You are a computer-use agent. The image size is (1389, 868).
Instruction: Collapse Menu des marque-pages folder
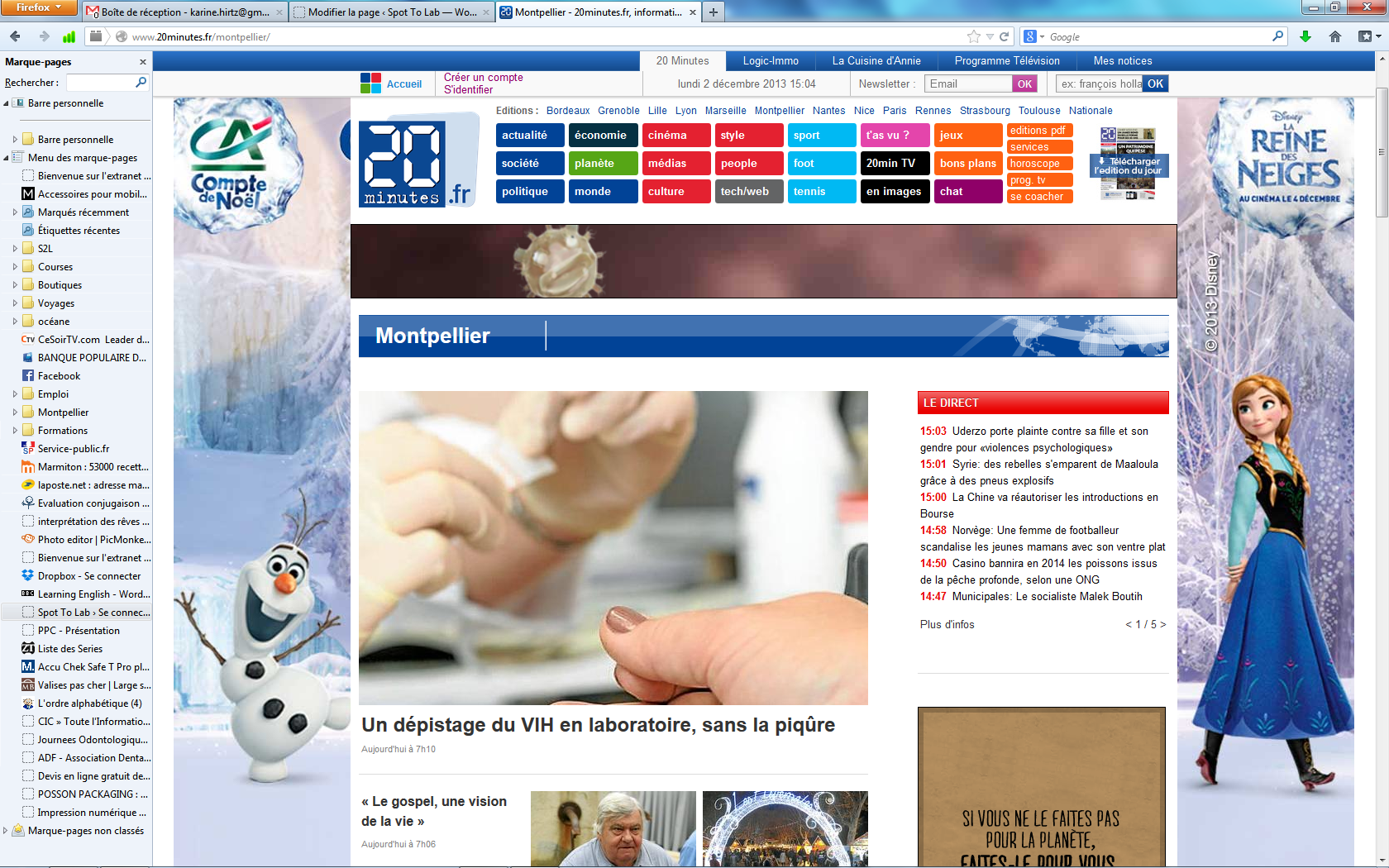click(7, 158)
